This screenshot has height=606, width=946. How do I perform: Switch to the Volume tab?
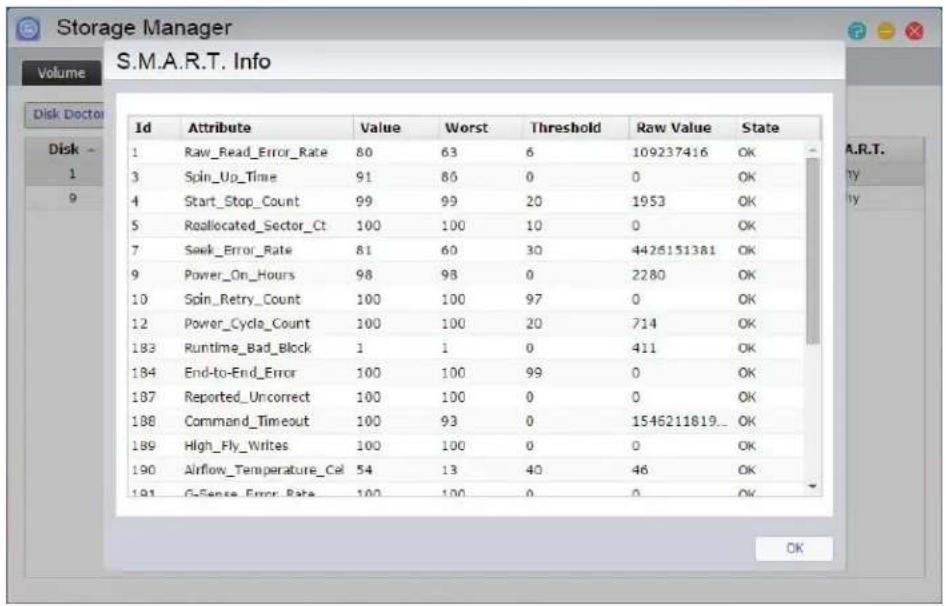click(x=62, y=73)
